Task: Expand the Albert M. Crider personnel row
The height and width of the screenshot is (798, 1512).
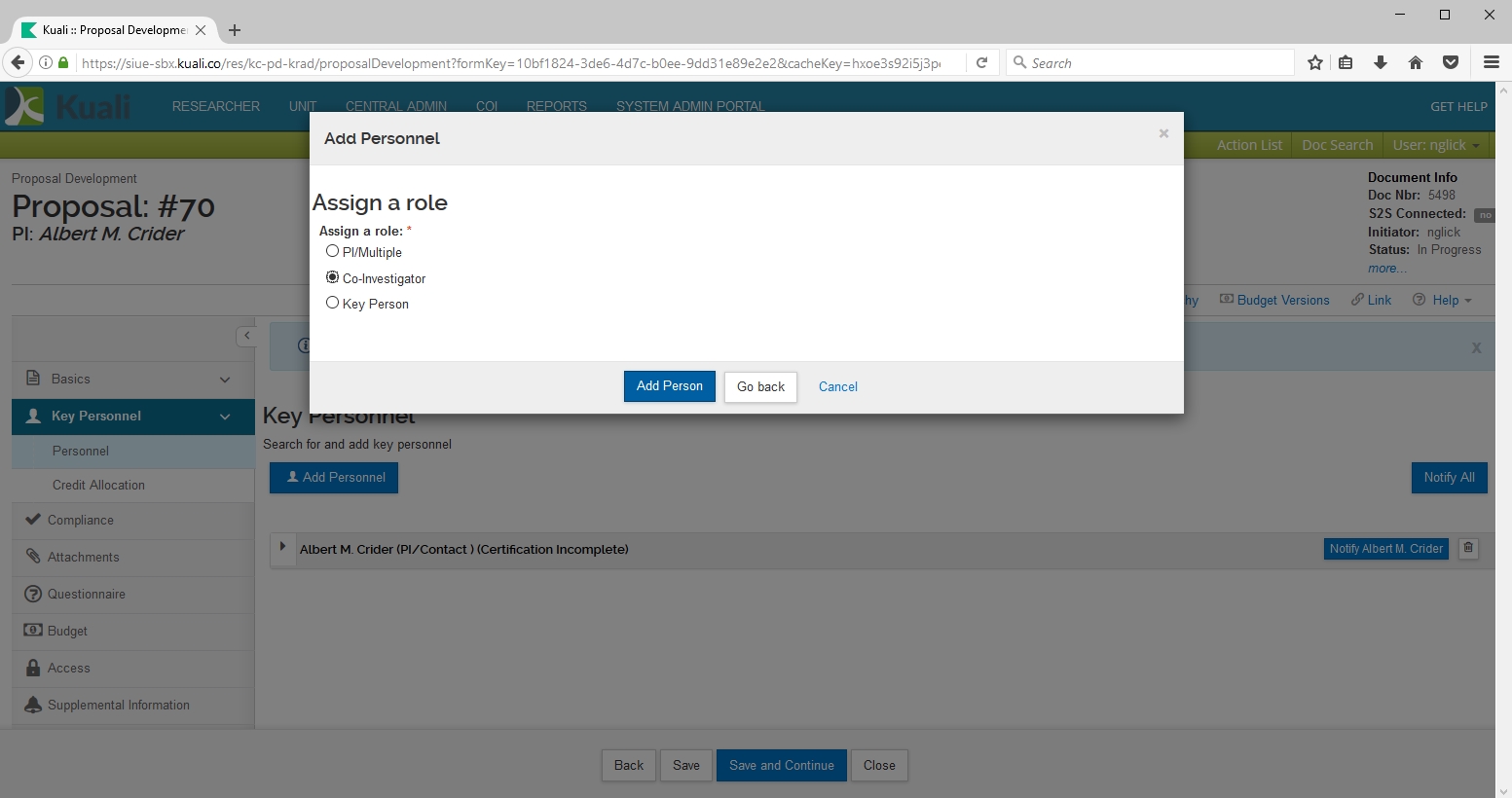Action: point(283,547)
